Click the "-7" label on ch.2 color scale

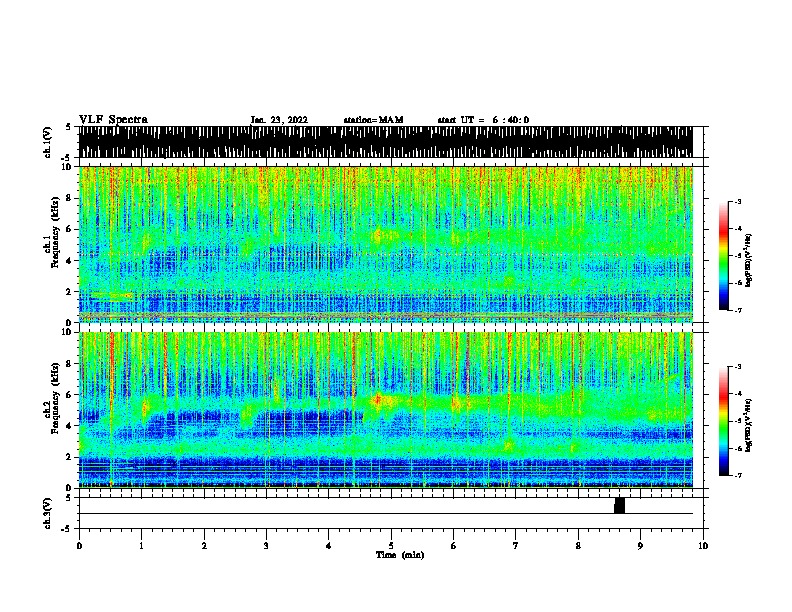(738, 475)
